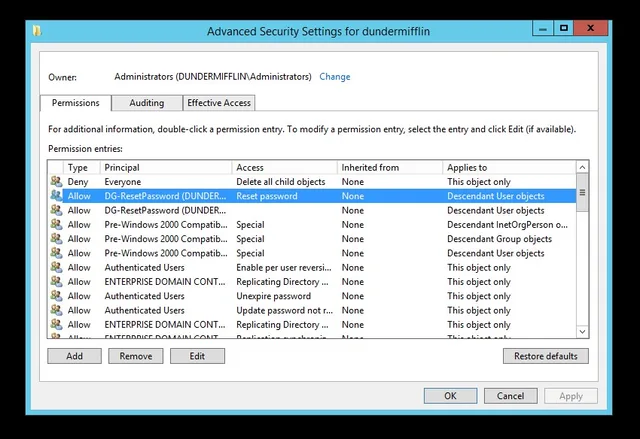This screenshot has width=640, height=439.
Task: Close the Advanced Security Settings window
Action: click(x=591, y=29)
